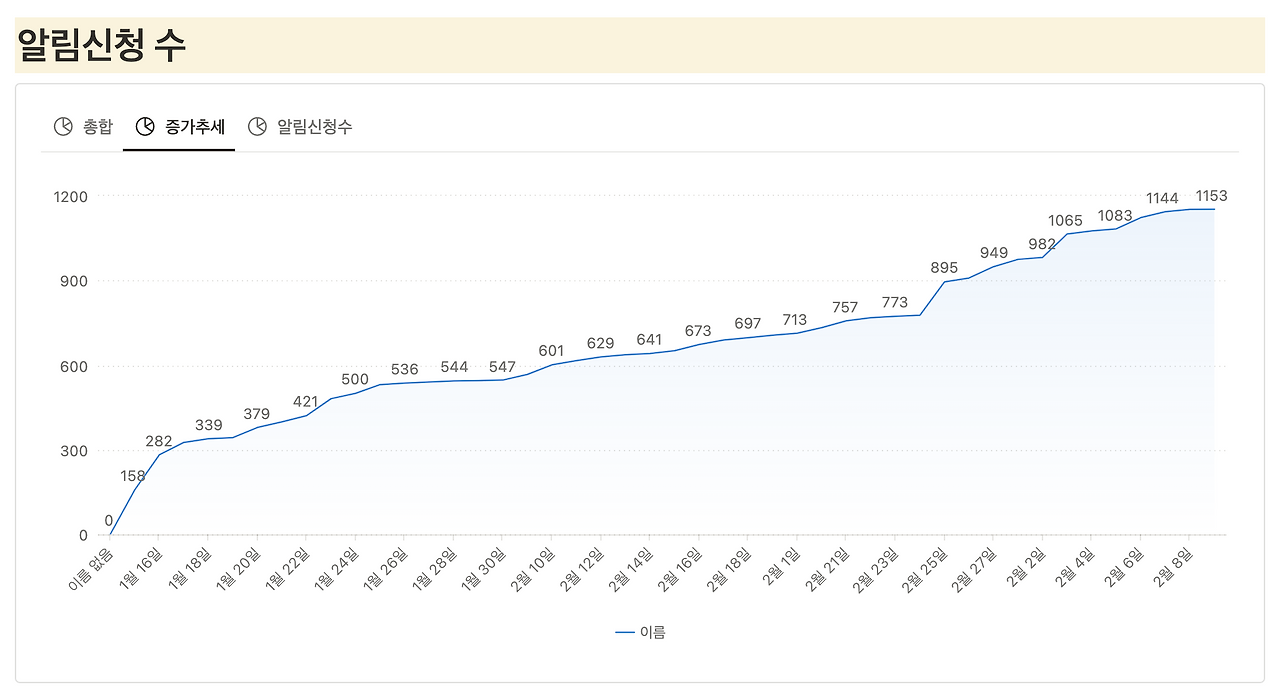Click the pie-chart icon beside 알림신청수
This screenshot has height=698, width=1280.
point(258,125)
